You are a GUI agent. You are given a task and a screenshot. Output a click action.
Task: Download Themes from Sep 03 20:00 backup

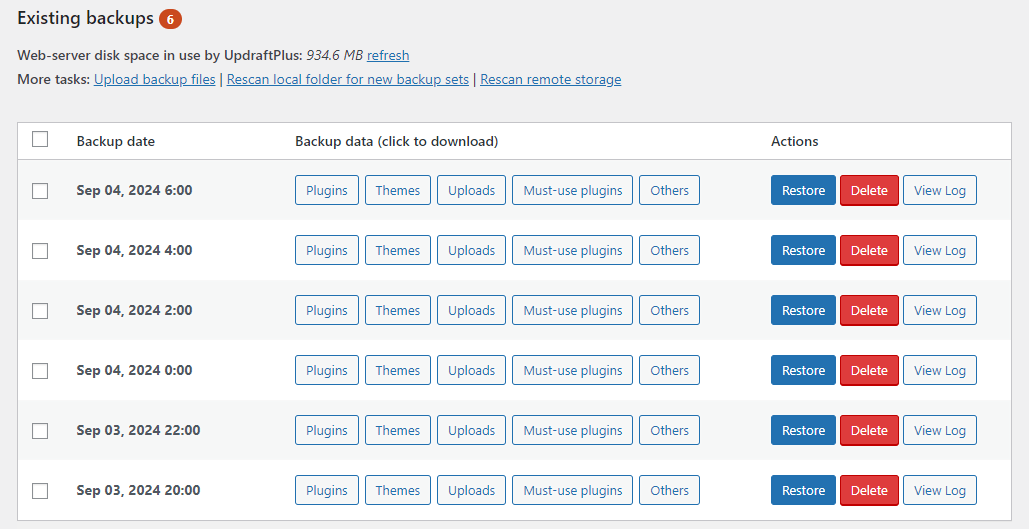[398, 490]
